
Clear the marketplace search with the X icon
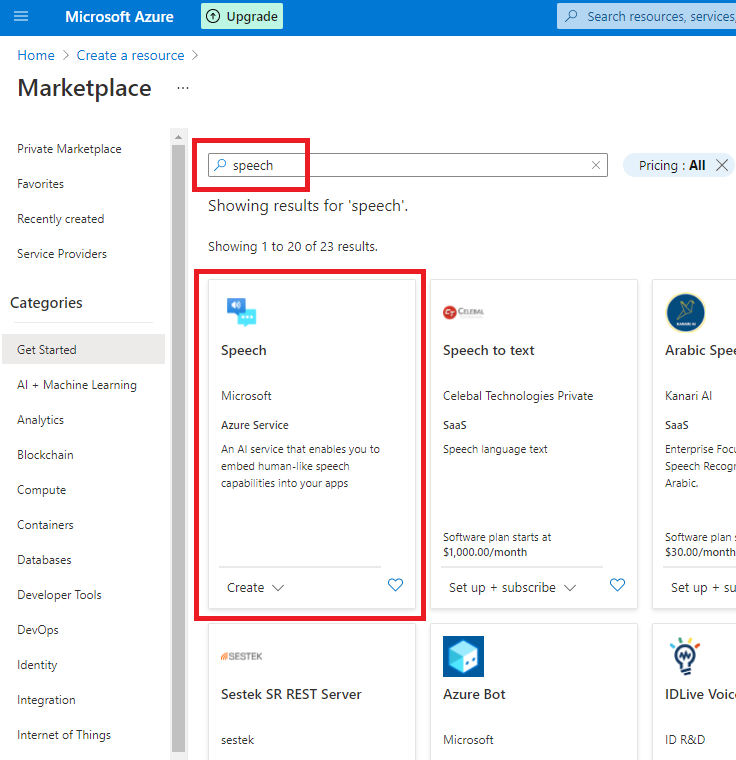pyautogui.click(x=596, y=166)
